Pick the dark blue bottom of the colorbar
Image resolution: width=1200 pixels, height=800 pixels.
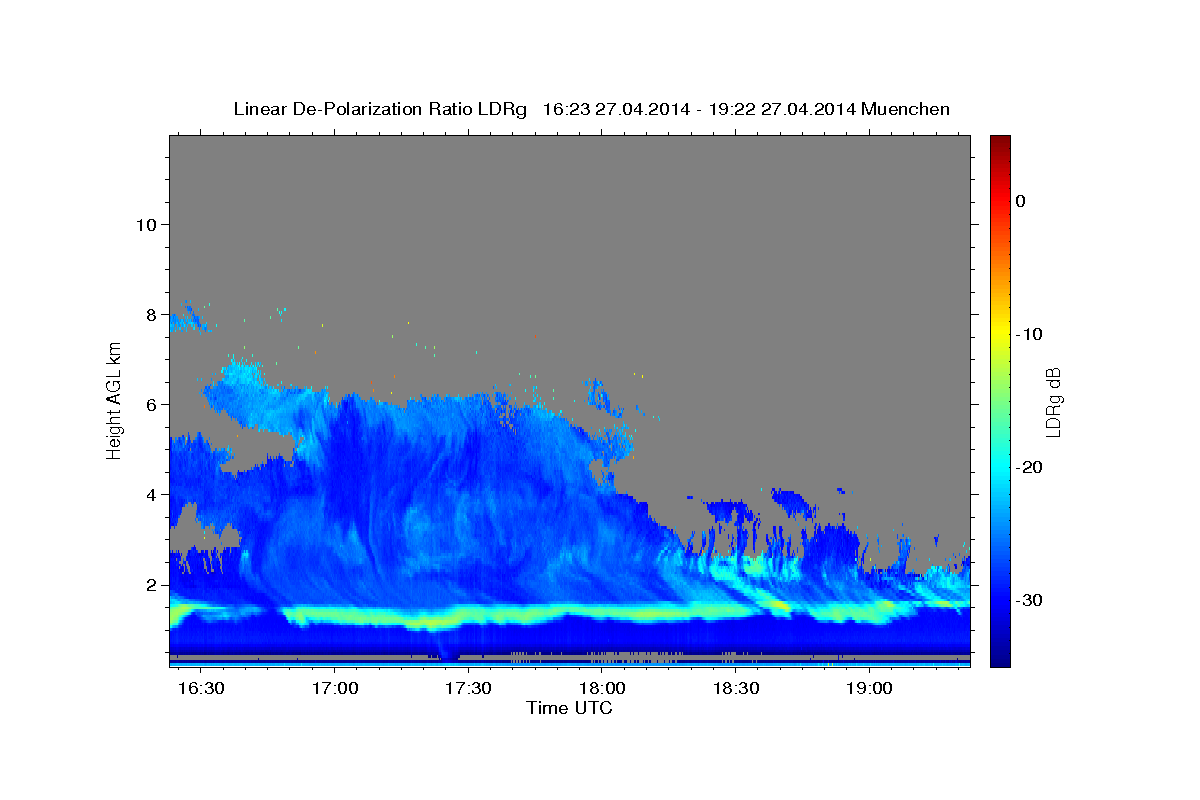pos(1000,658)
